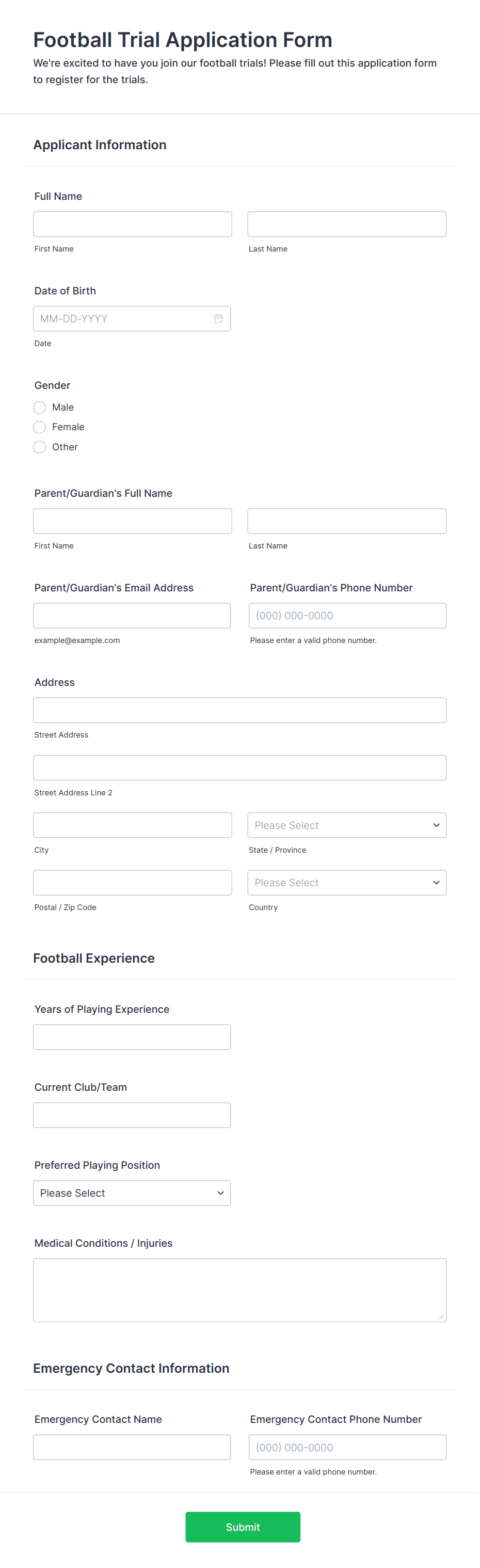Open the Country selection dropdown
The image size is (480, 1568).
346,882
